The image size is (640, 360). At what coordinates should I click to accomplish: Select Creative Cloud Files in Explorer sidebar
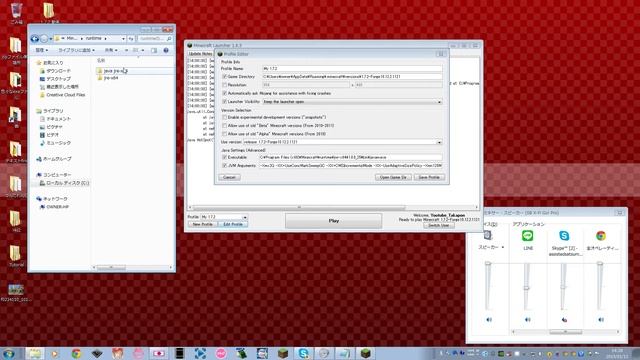[x=62, y=95]
